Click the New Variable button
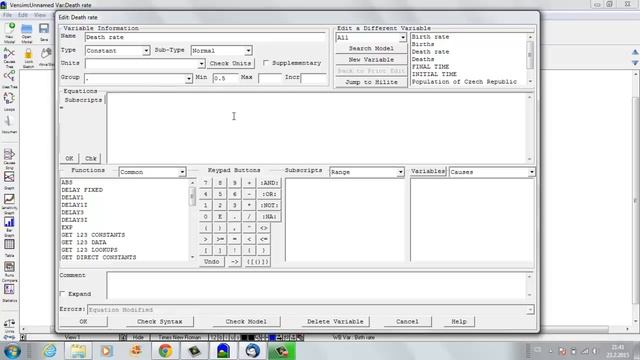 tap(371, 60)
